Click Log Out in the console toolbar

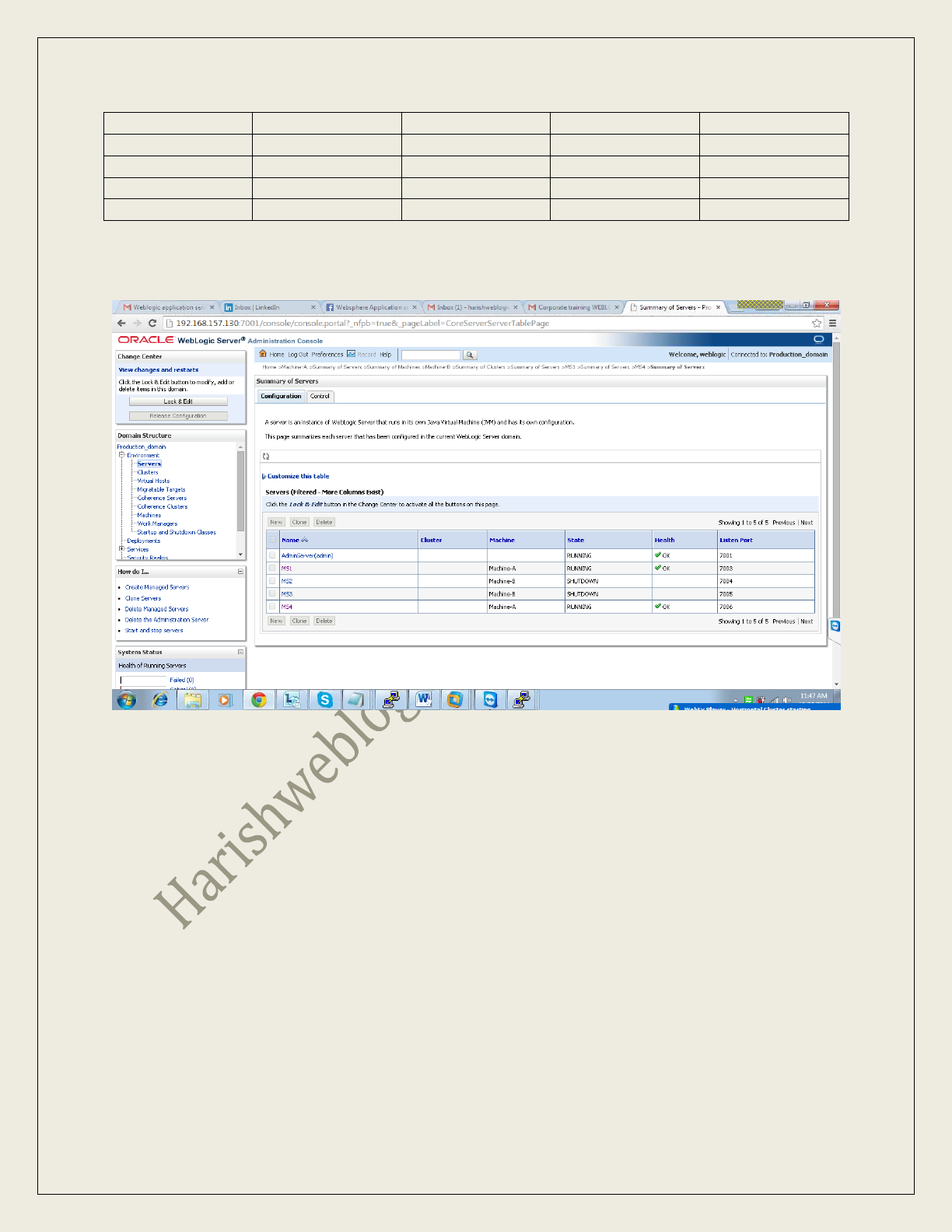click(298, 355)
